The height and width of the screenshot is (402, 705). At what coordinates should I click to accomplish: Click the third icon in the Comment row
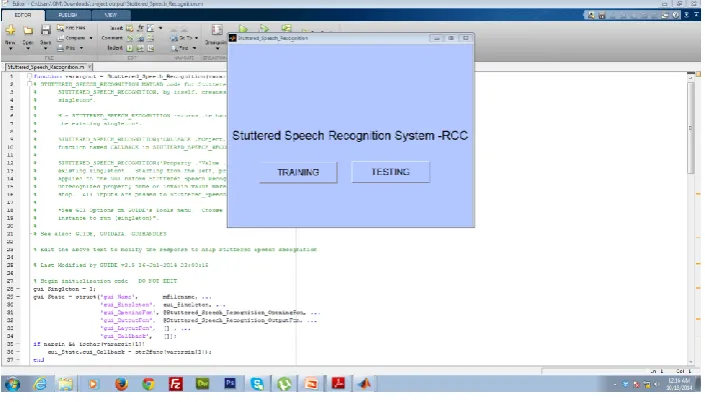coord(151,38)
